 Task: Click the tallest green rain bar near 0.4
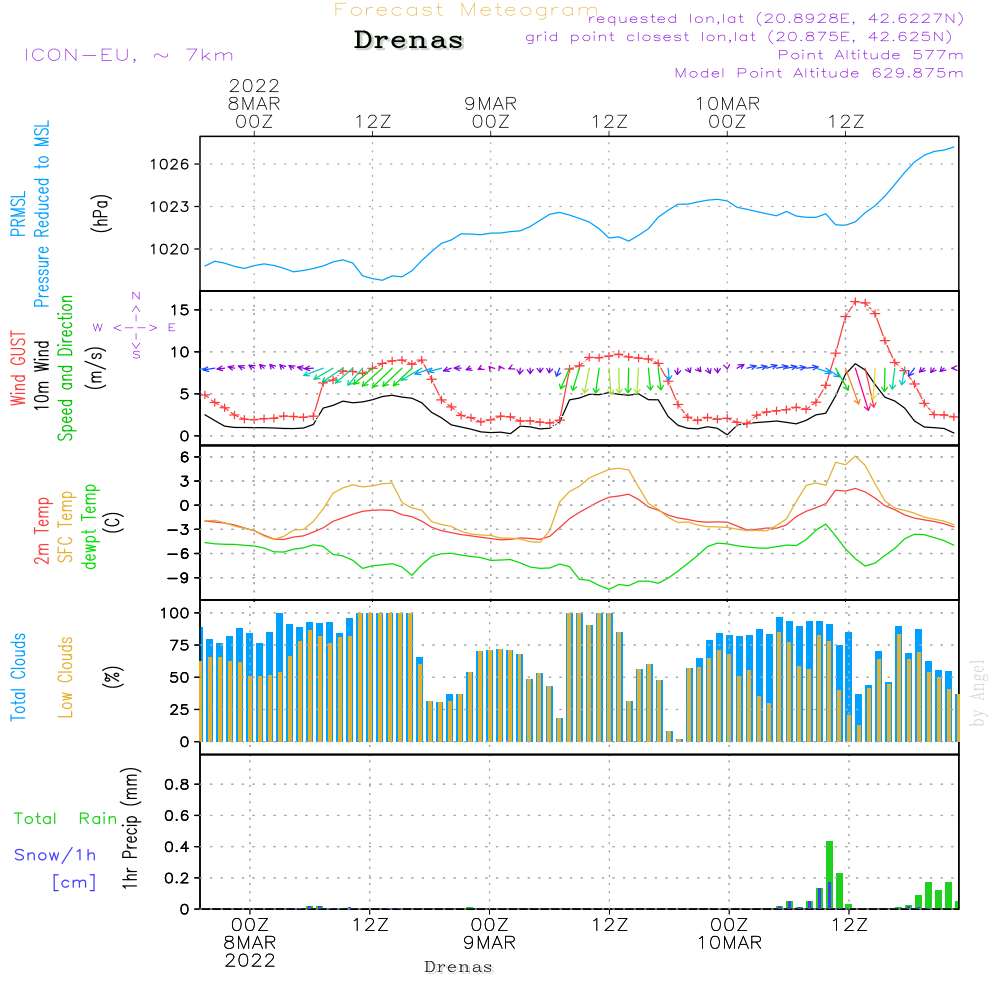point(830,875)
